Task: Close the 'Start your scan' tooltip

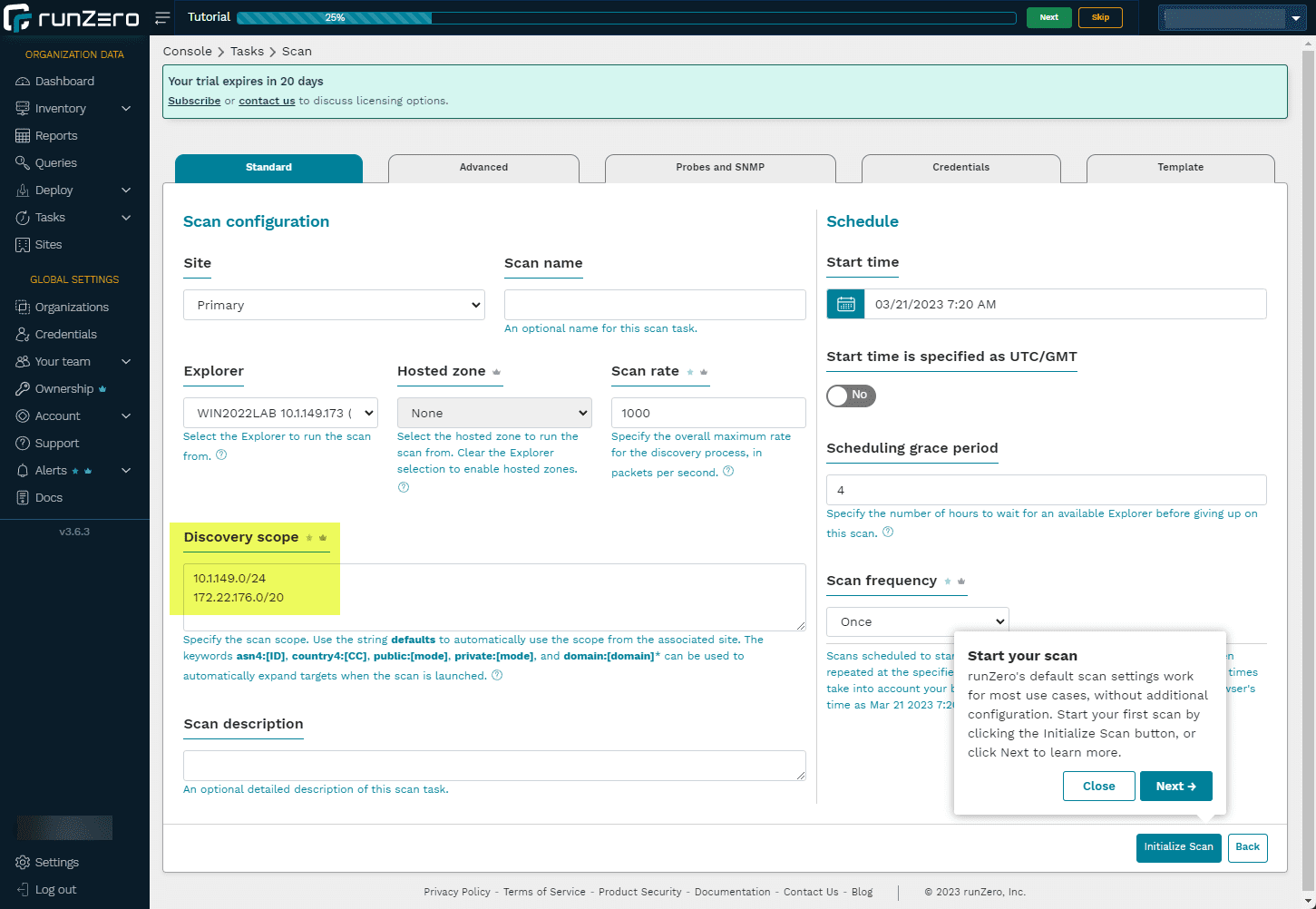Action: [1098, 787]
